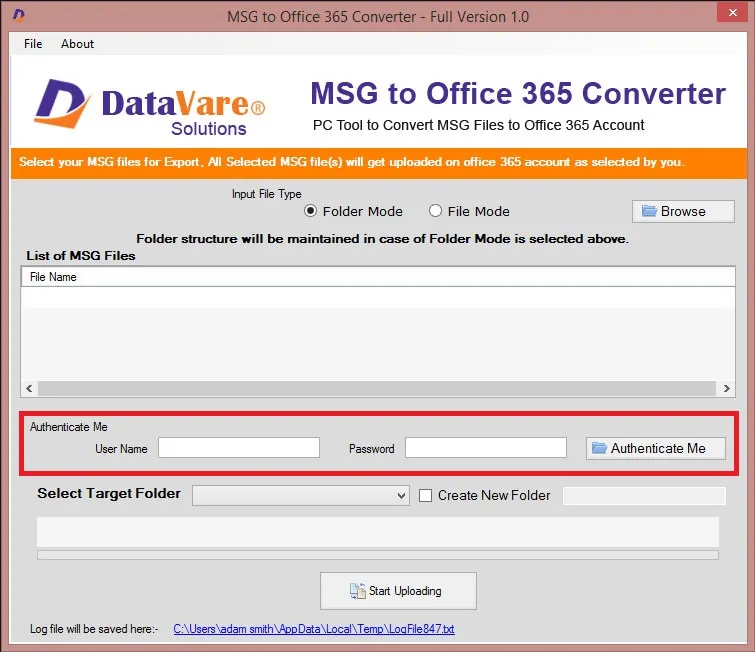Click the File Name column header
The image size is (755, 652).
378,277
